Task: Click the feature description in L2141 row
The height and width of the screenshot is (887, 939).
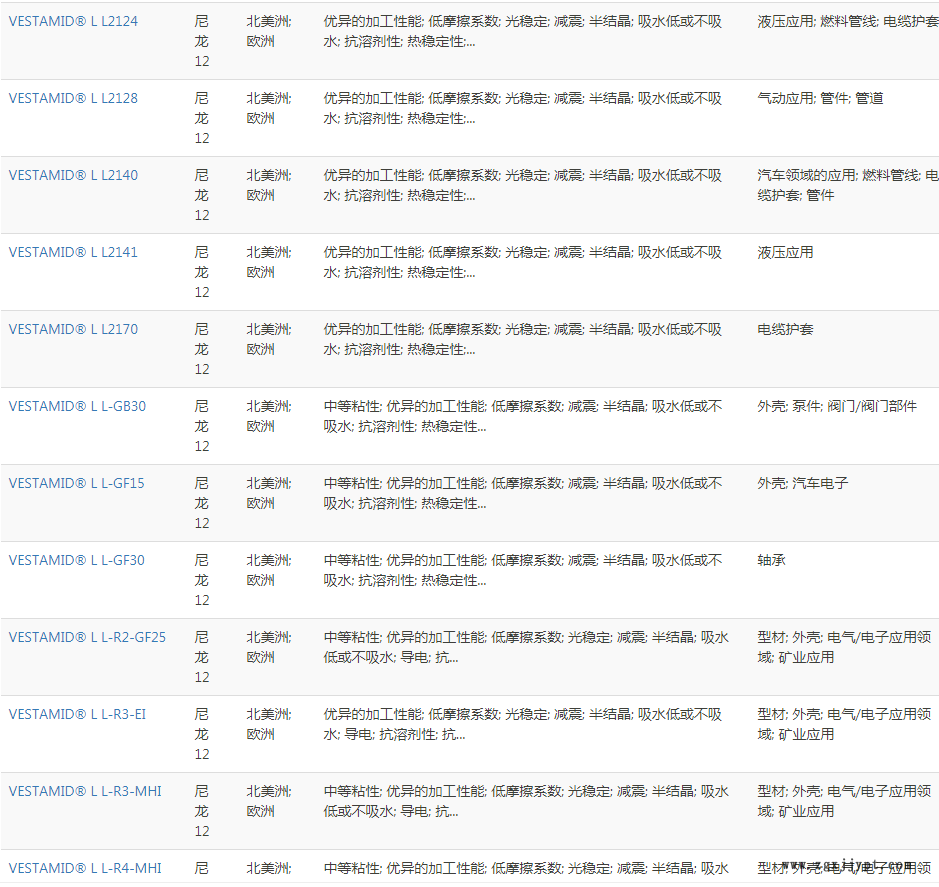Action: pyautogui.click(x=523, y=262)
